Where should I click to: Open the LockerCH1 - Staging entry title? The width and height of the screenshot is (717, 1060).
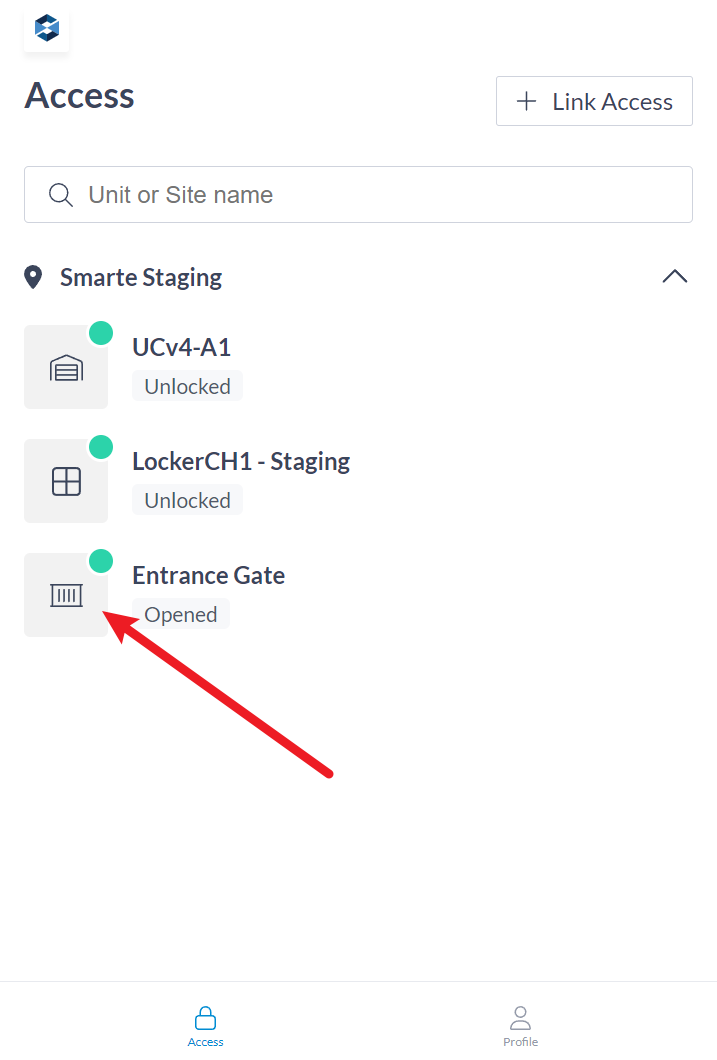[x=241, y=461]
